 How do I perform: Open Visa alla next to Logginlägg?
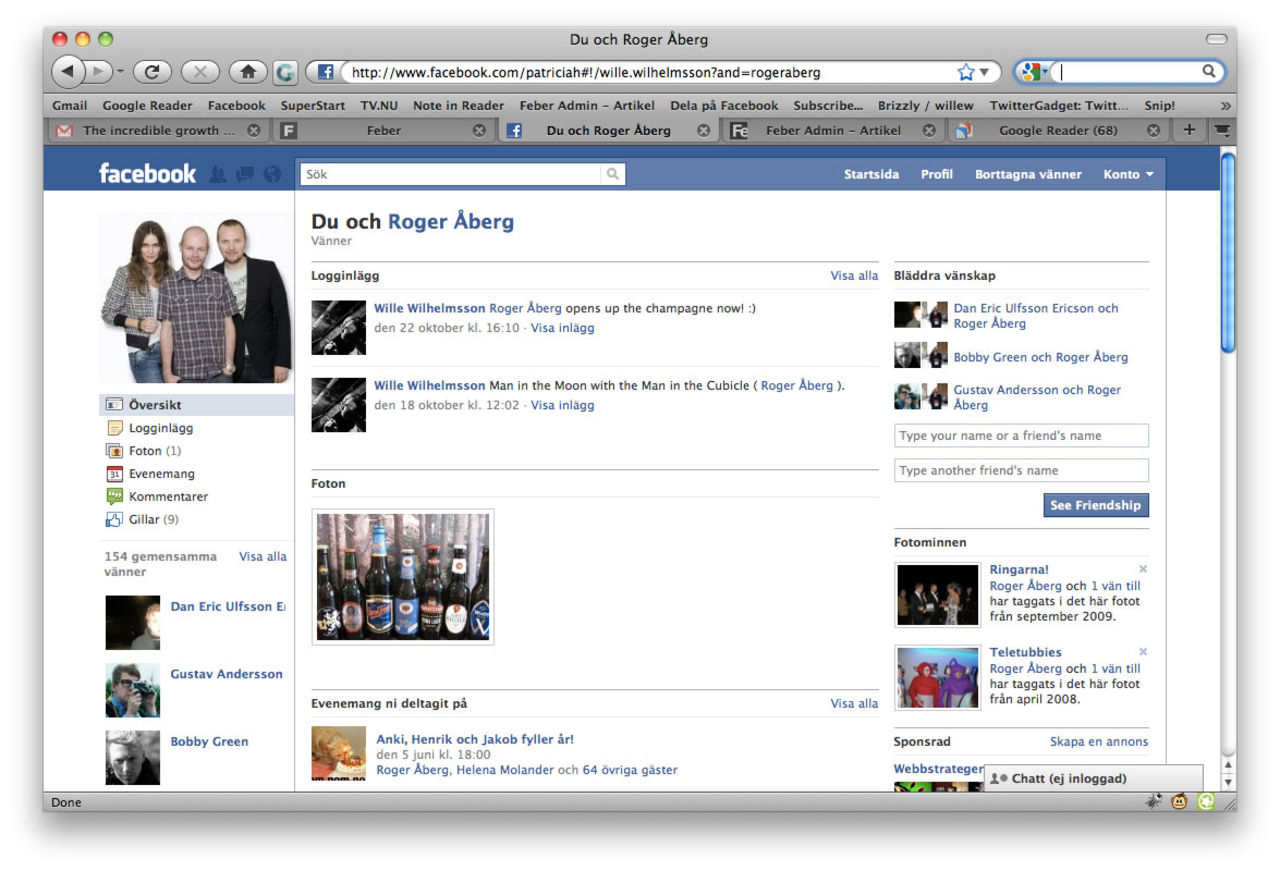pos(853,275)
